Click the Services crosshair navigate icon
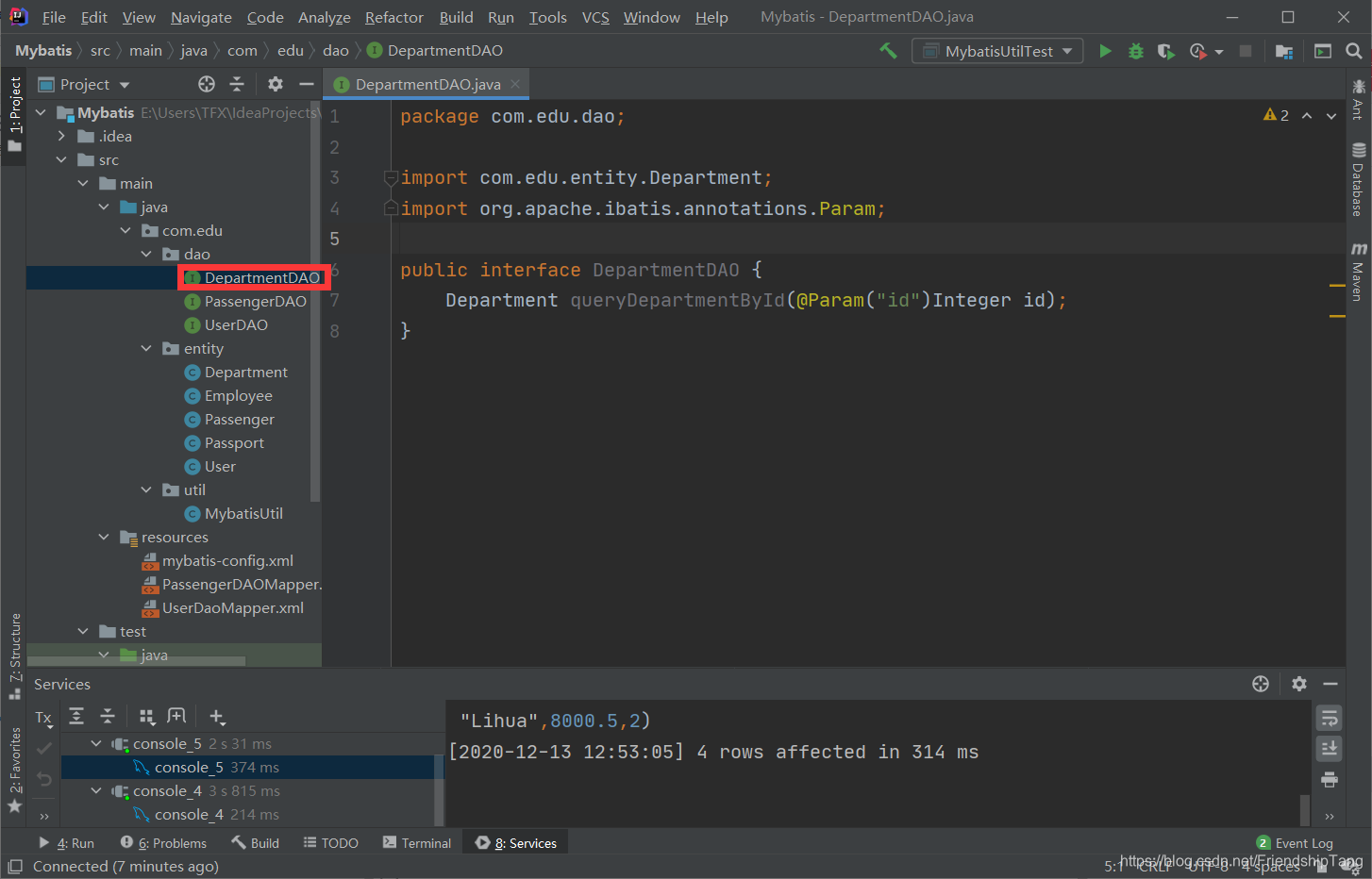Screen dimensions: 1372x879 (1261, 684)
